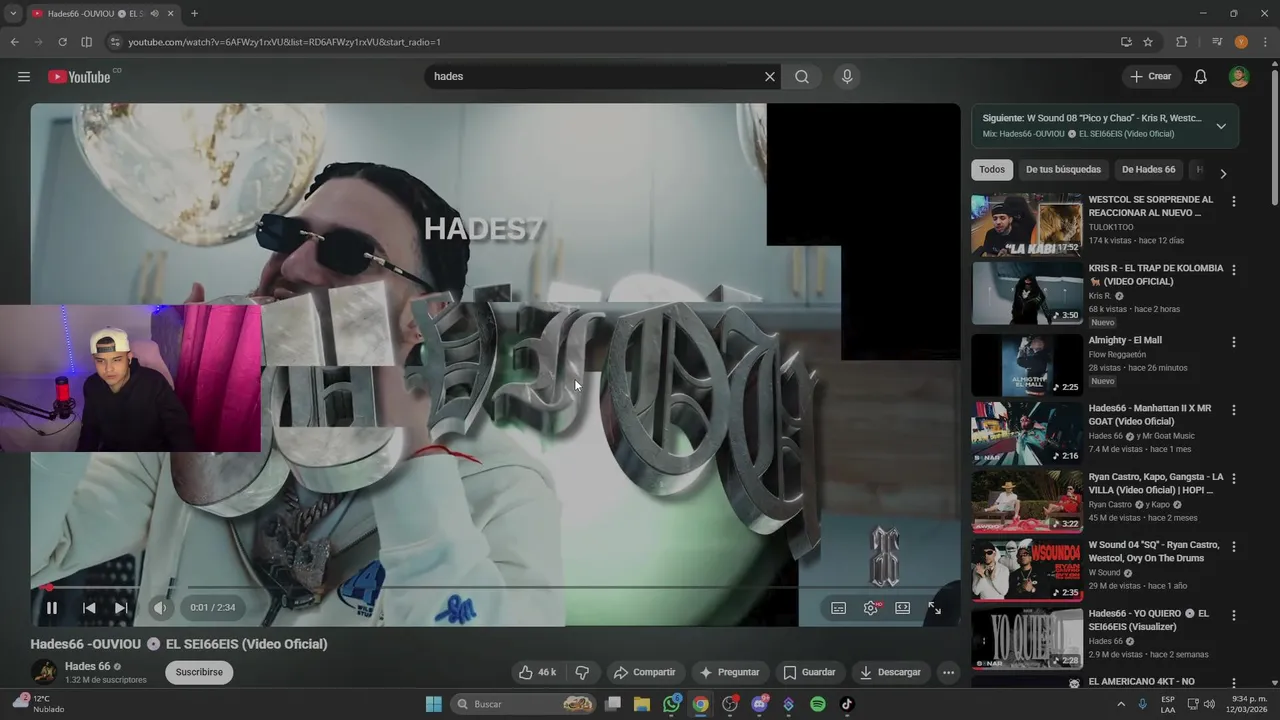
Task: Open YouTube notifications bell
Action: tap(1201, 77)
